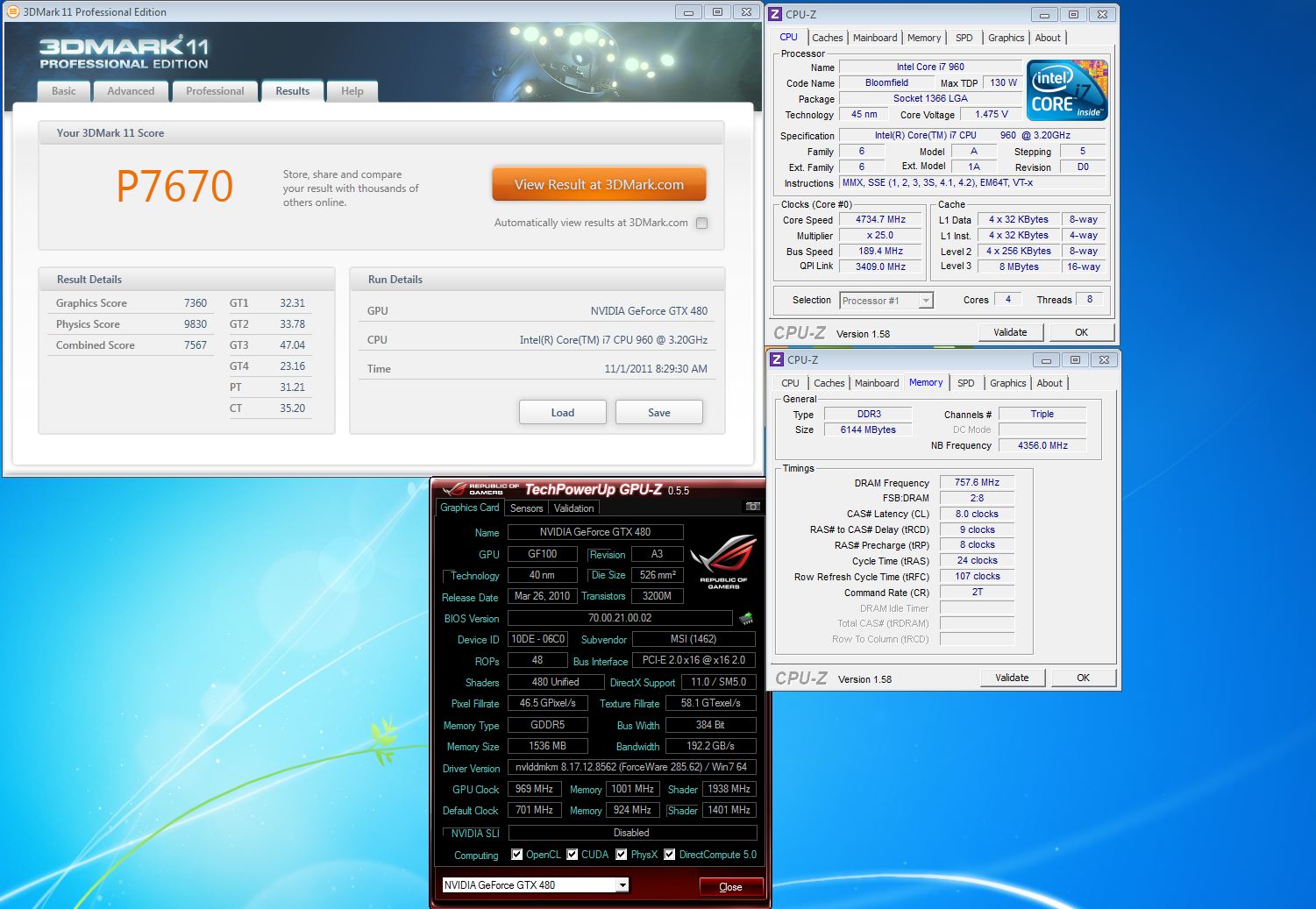
Task: Toggle the DirectCompute 5.0 checkbox
Action: click(670, 855)
